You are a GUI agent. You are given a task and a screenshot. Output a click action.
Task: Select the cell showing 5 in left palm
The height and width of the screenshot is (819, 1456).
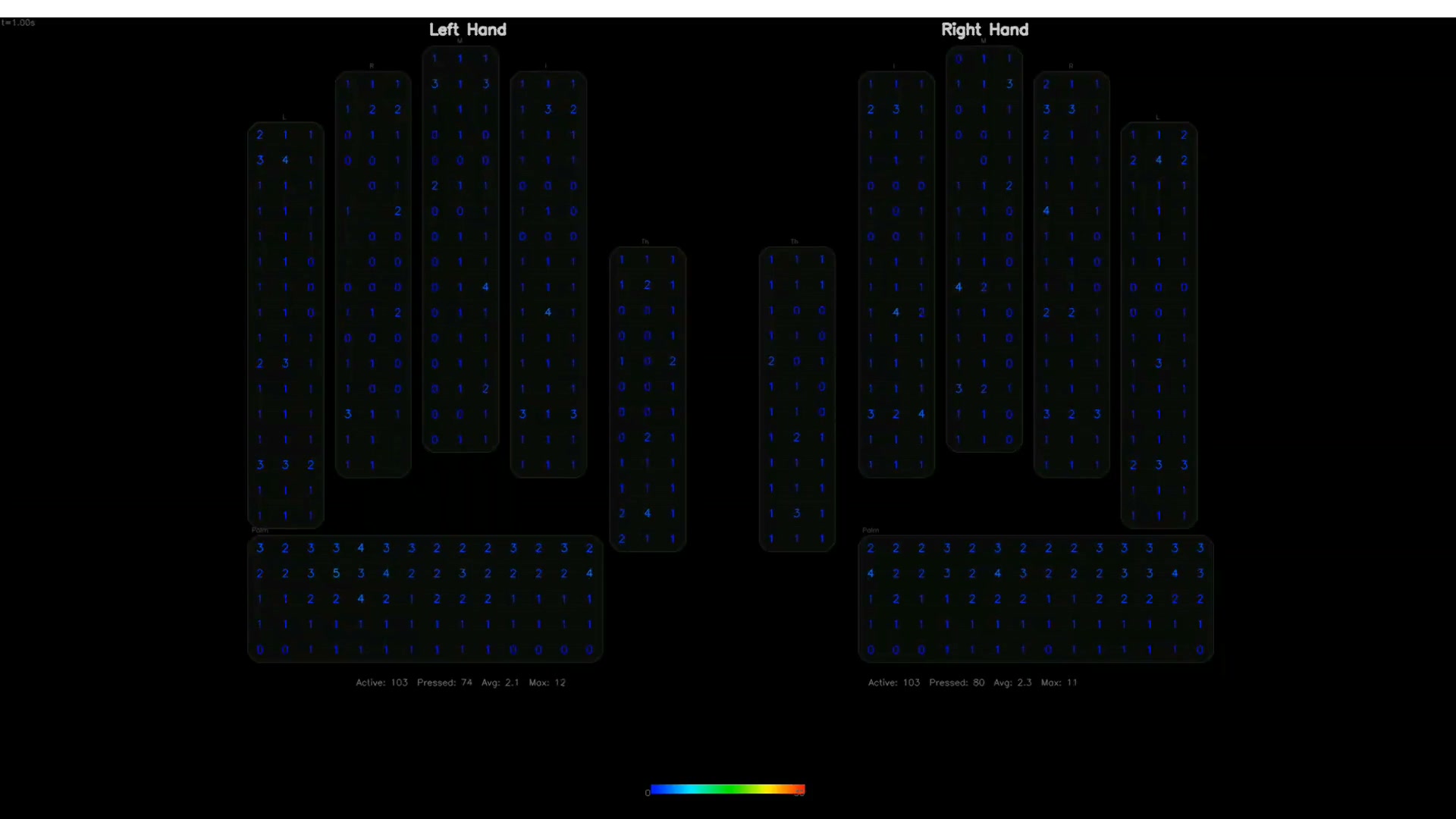[x=336, y=573]
